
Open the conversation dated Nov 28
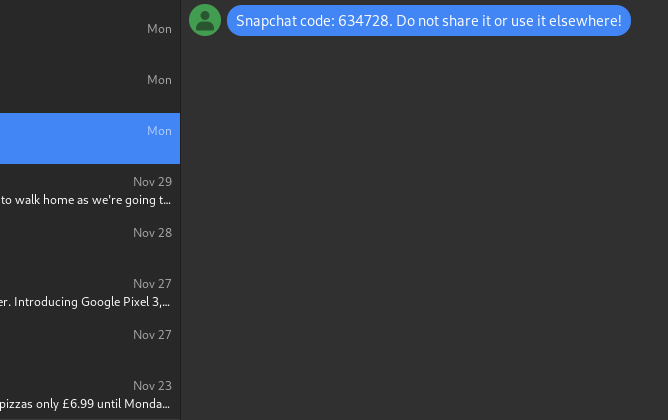pyautogui.click(x=90, y=241)
